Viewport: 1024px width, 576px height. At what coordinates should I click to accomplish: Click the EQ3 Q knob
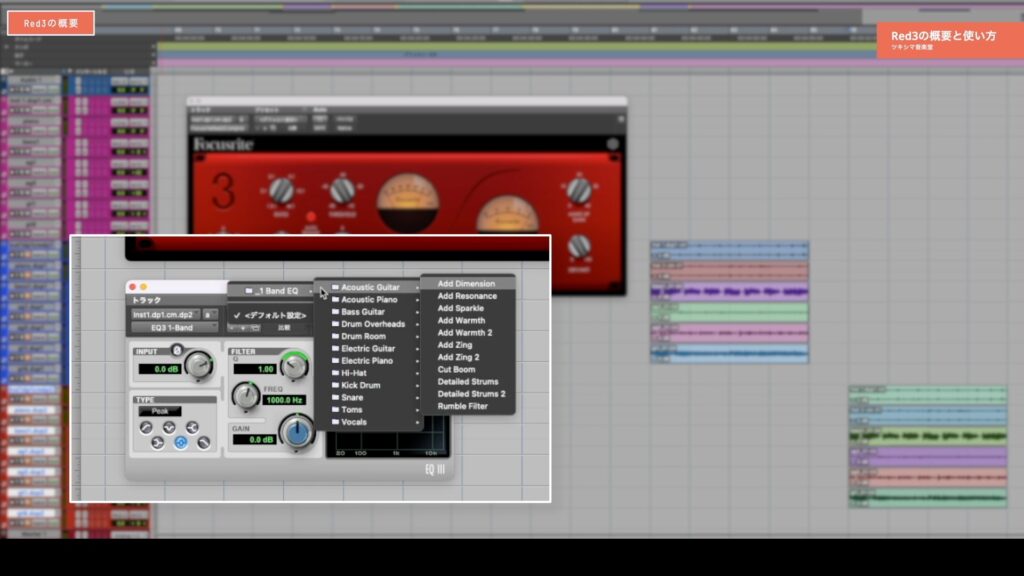295,366
